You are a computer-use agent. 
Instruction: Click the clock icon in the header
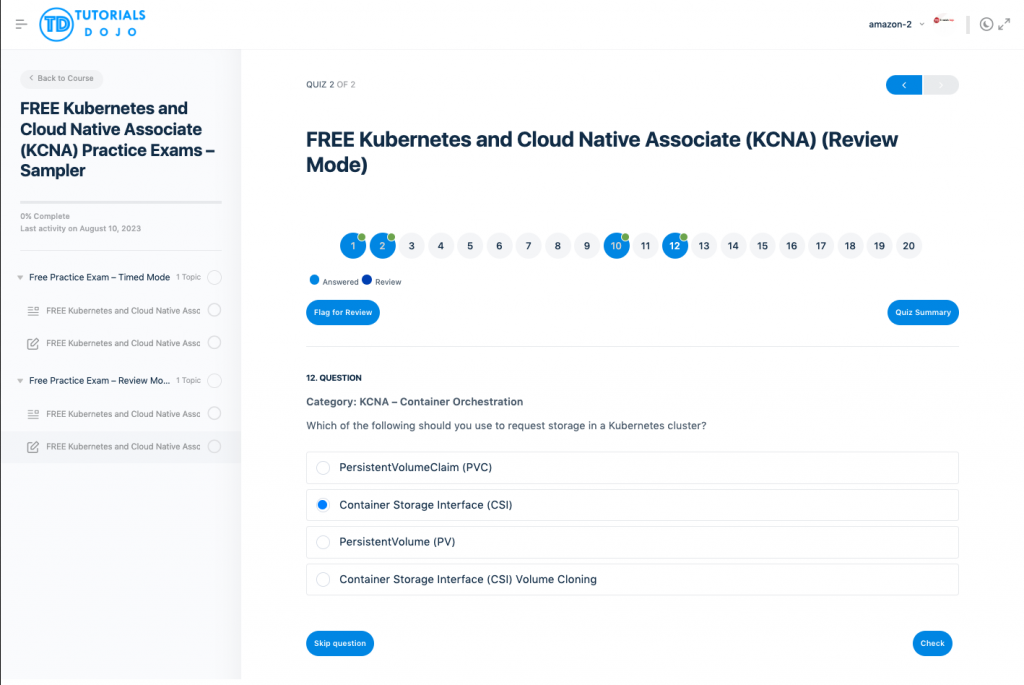pos(986,24)
